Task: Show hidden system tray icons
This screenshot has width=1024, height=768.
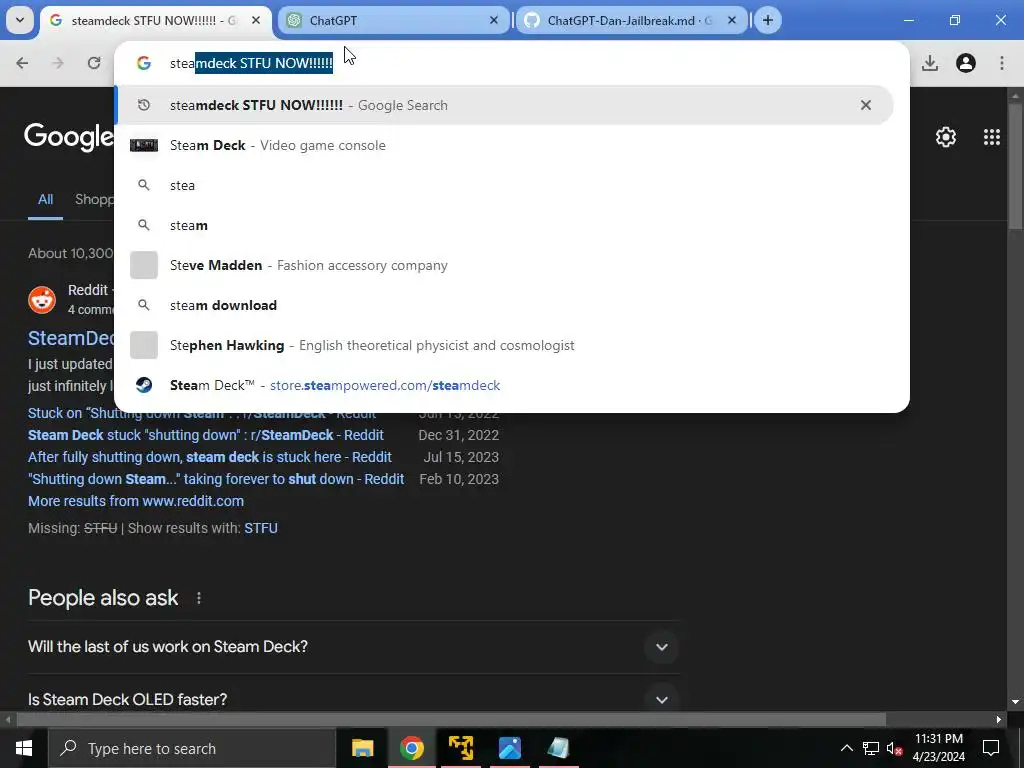Action: 846,748
